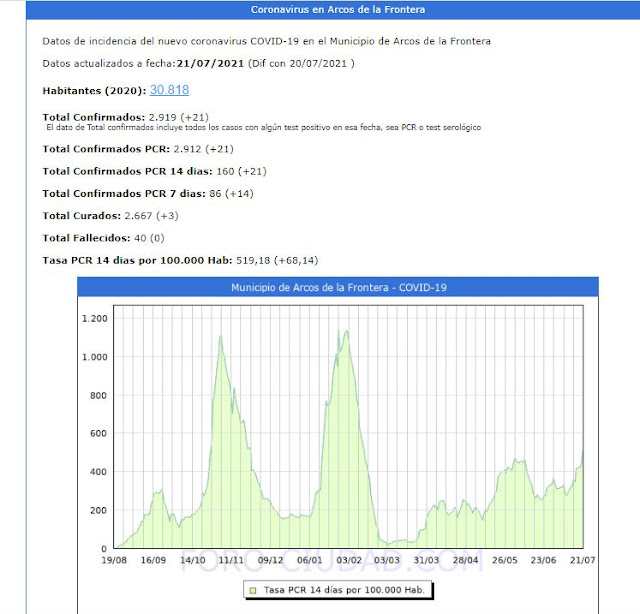
Task: Click the 400 y-axis label
Action: point(98,472)
